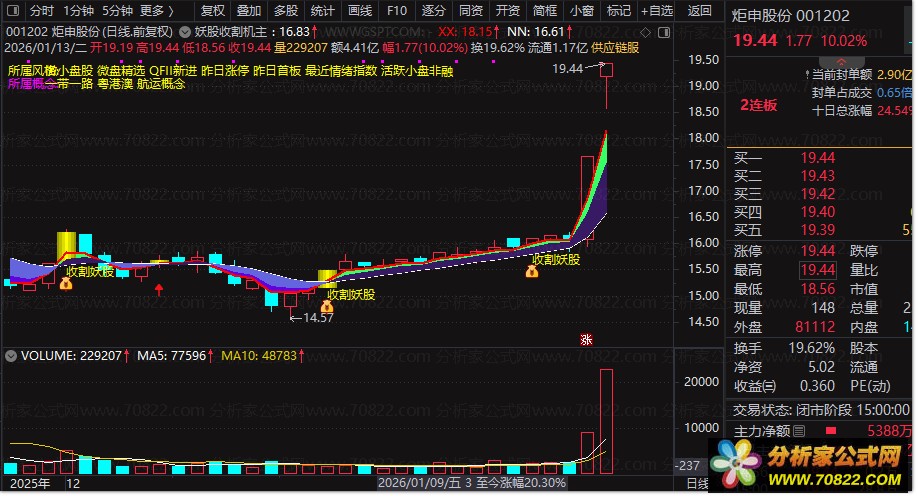Click the 买一 19.44 bid row
This screenshot has height=496, width=918.
pyautogui.click(x=819, y=158)
